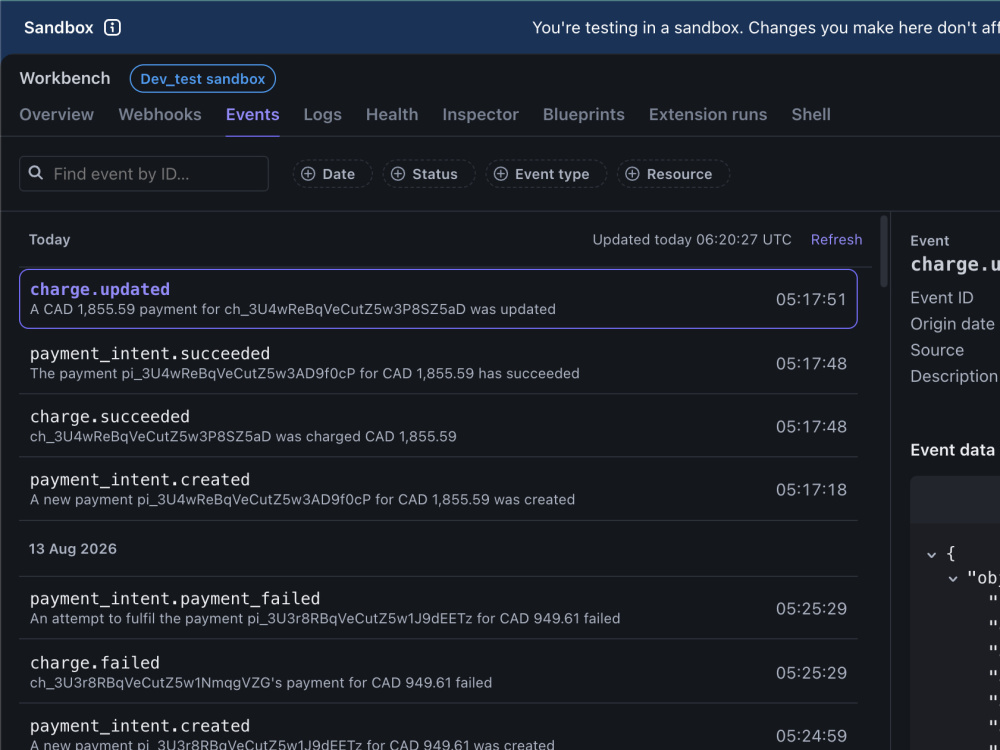Screen dimensions: 1000x750
Task: Click the Updated today 06:20:27 UTC text
Action: (x=692, y=239)
